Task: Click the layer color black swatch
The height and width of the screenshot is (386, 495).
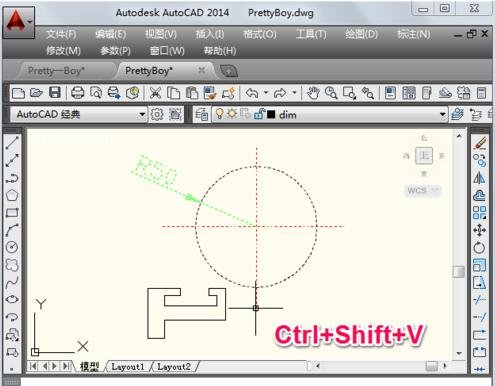Action: (271, 115)
